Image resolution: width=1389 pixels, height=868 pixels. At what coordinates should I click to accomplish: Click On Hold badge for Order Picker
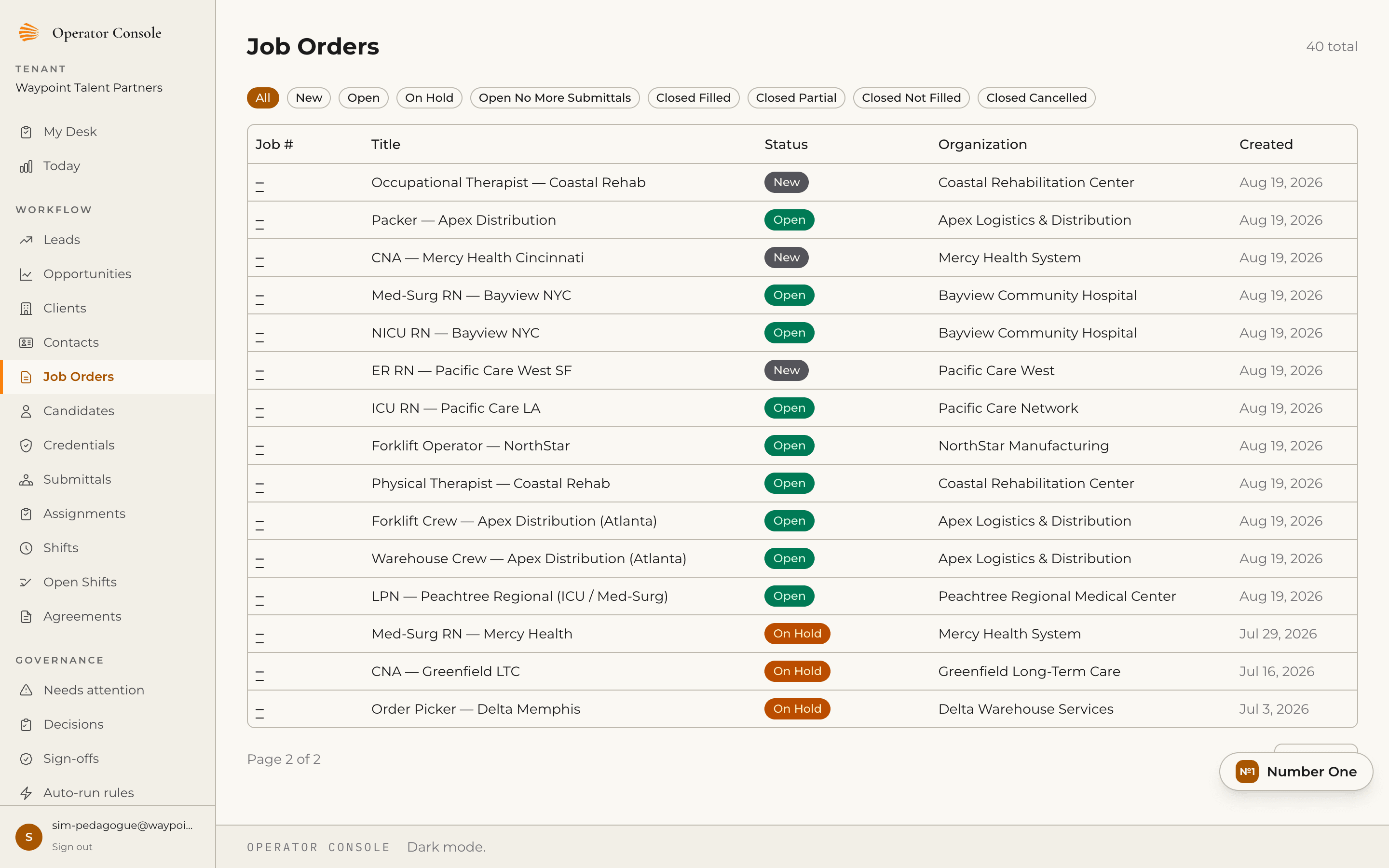797,709
